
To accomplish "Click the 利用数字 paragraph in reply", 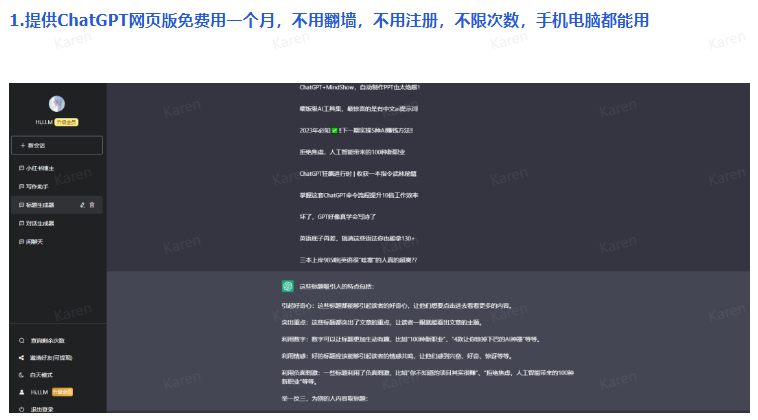I will pos(410,339).
